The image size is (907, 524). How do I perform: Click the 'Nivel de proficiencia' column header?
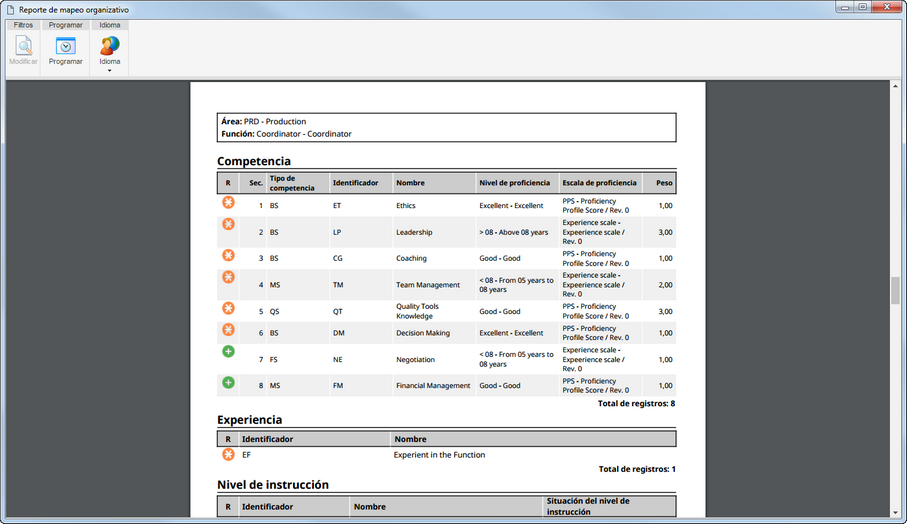pyautogui.click(x=514, y=183)
